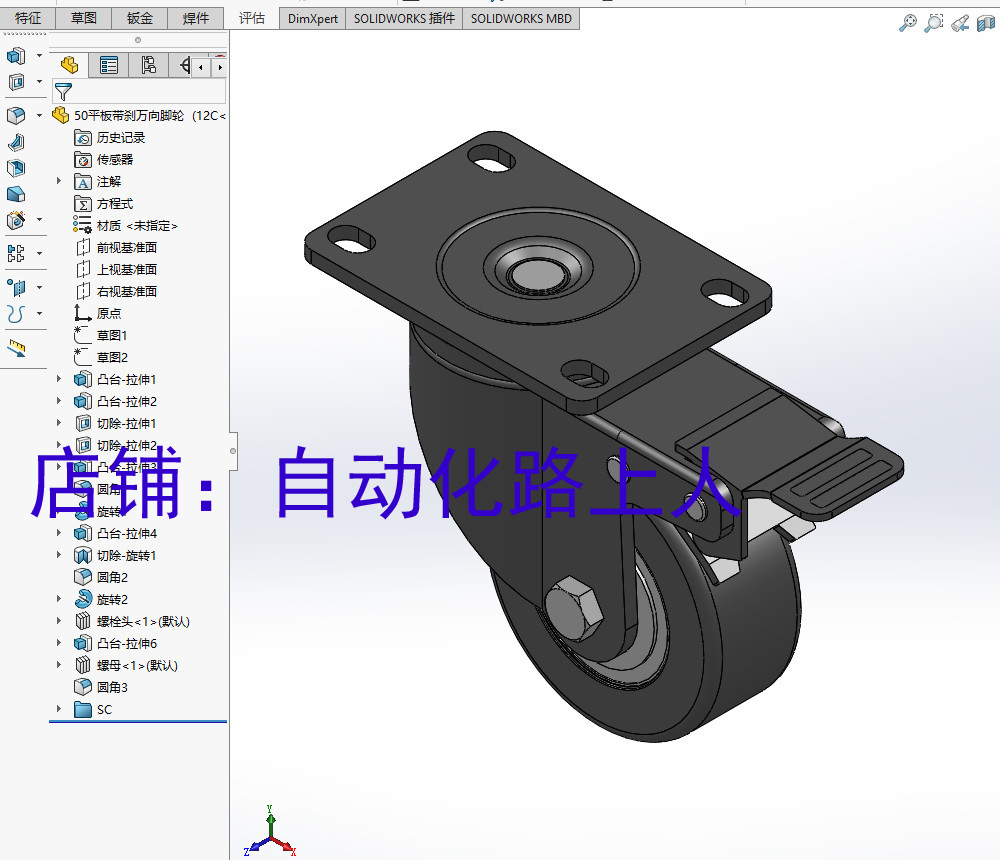Expand the 切除-拉伸1 feature
Image resolution: width=1000 pixels, height=860 pixels.
point(59,423)
